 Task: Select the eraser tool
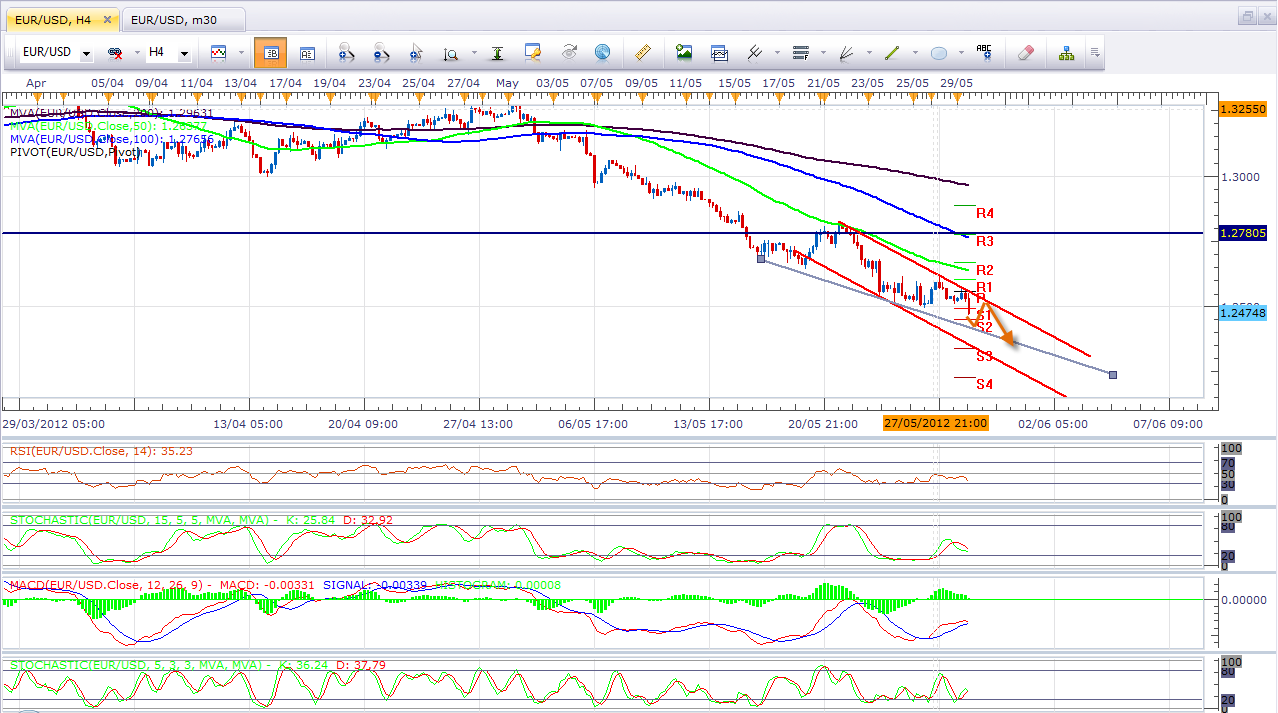(1025, 52)
